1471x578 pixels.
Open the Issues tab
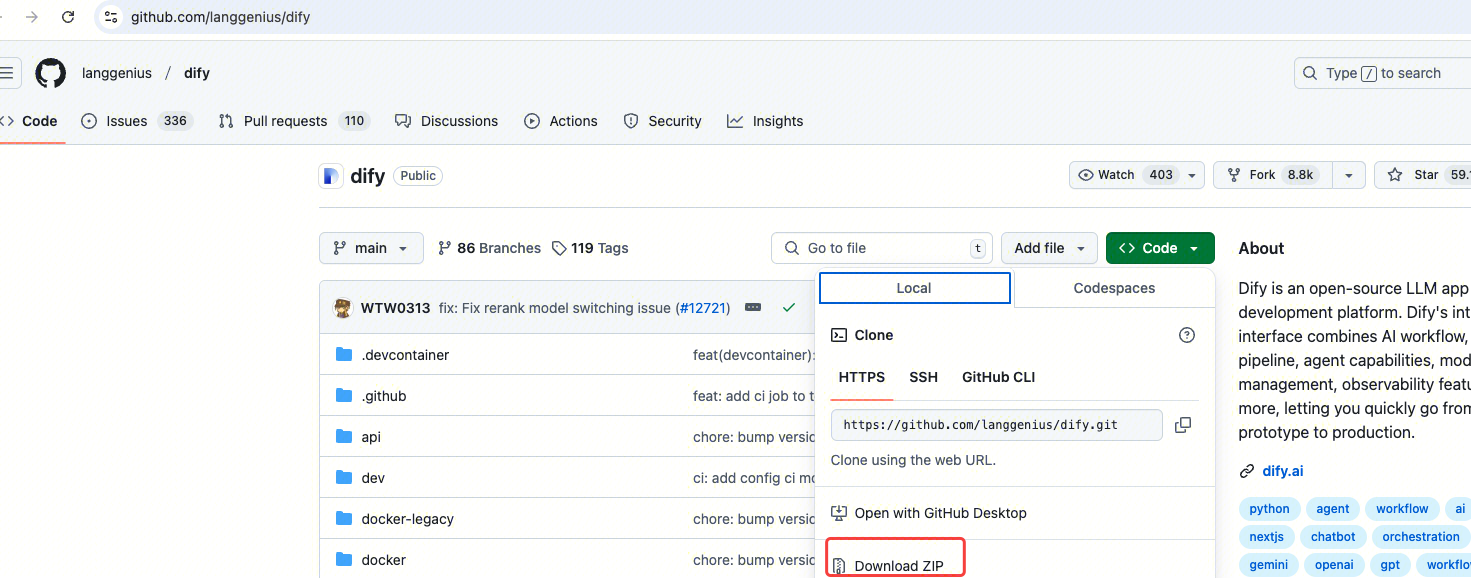pyautogui.click(x=135, y=121)
